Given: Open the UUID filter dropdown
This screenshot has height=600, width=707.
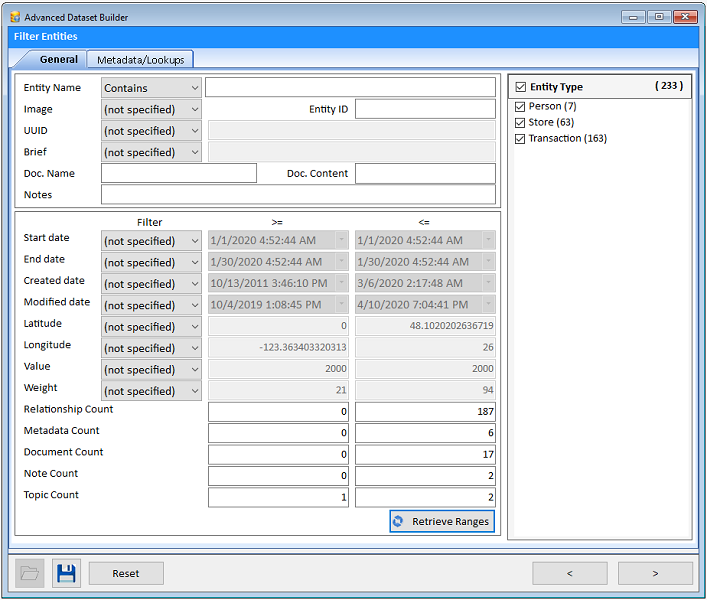Looking at the screenshot, I should coord(151,131).
